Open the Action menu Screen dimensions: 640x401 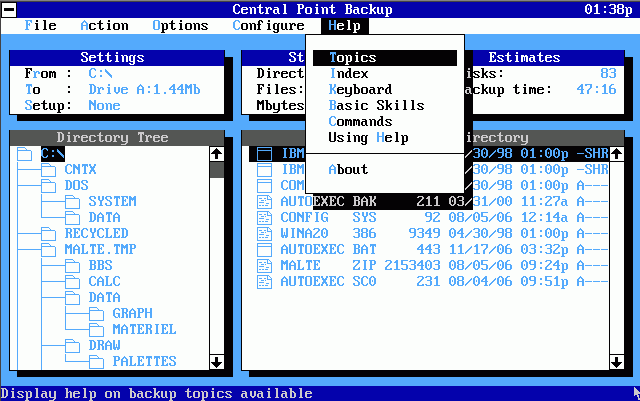point(104,25)
